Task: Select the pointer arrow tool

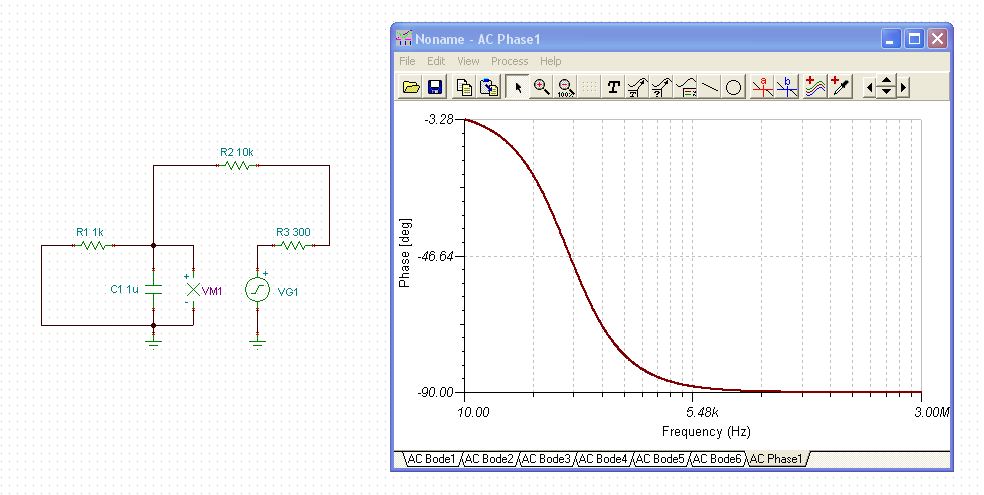Action: (x=518, y=87)
